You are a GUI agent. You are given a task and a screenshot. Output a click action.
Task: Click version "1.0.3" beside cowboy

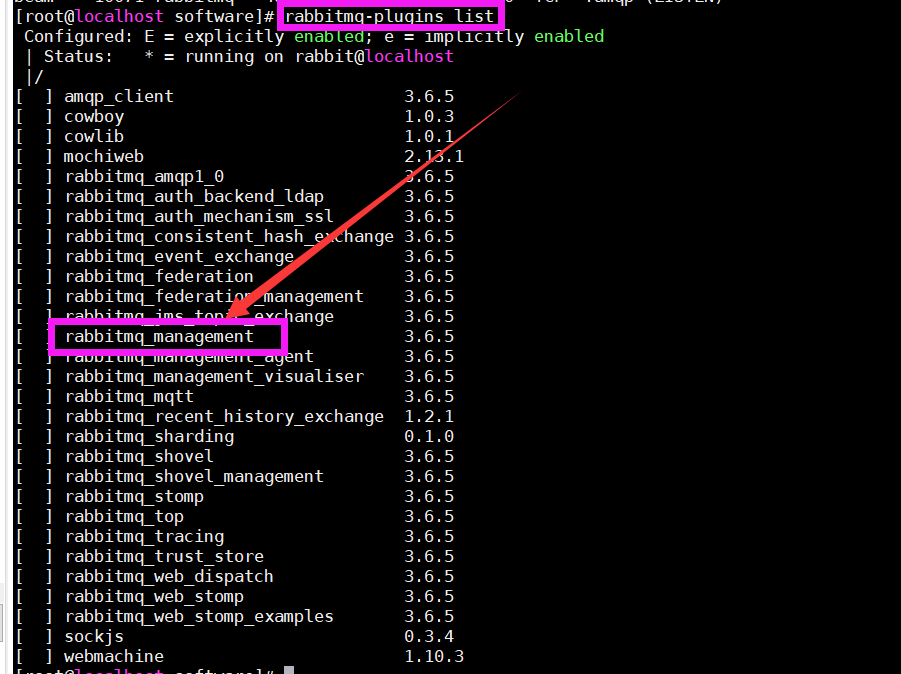point(429,117)
